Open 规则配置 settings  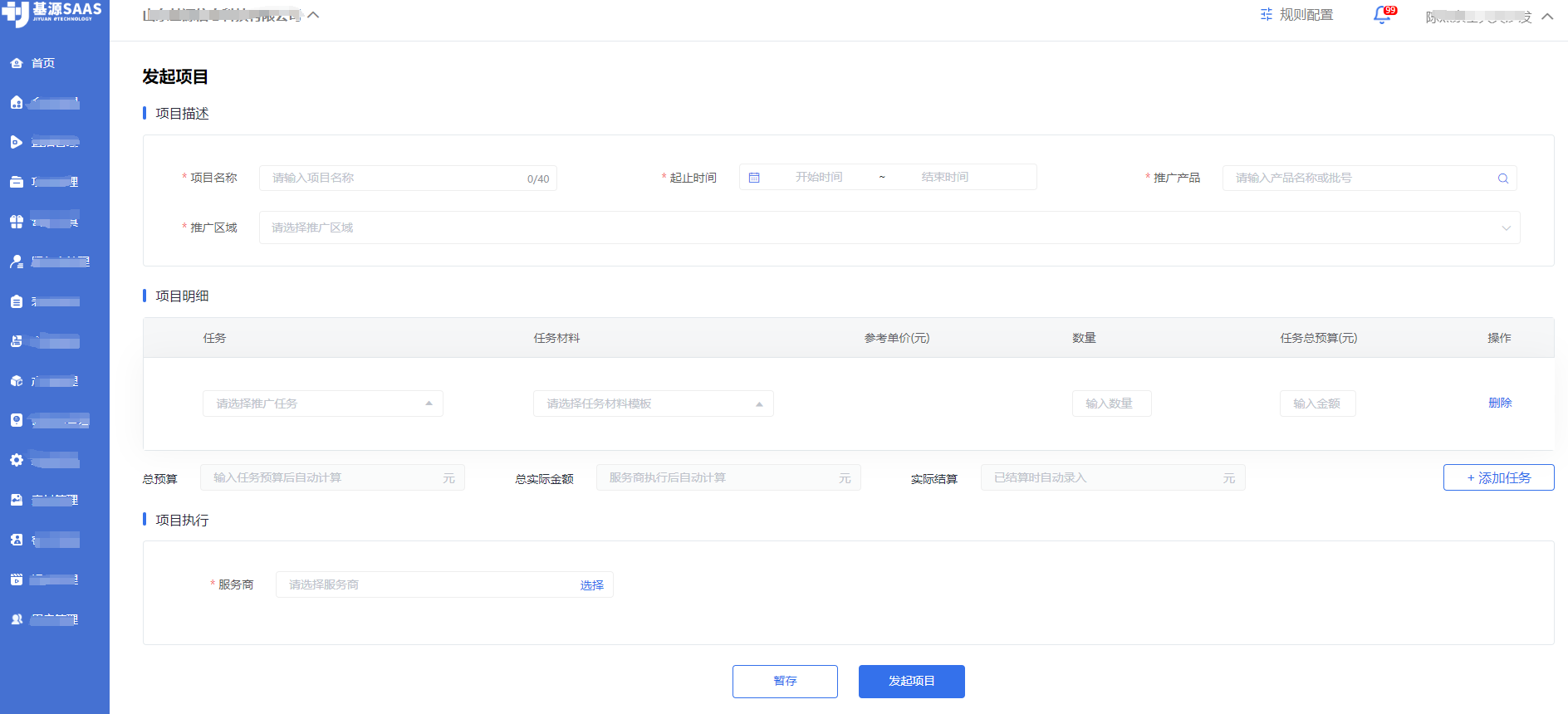(1296, 15)
